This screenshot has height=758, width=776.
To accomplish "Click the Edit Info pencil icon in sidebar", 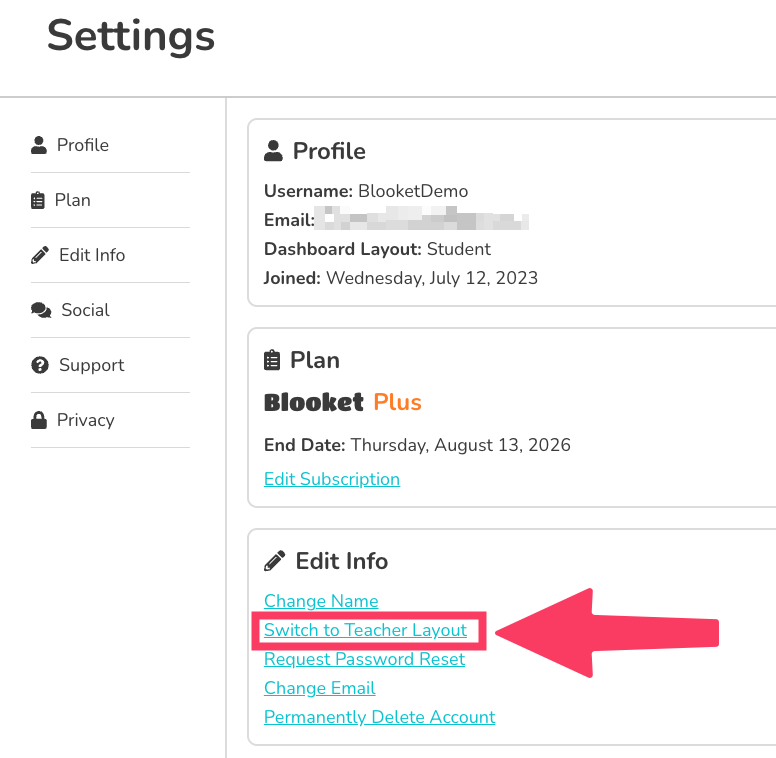I will (x=40, y=255).
